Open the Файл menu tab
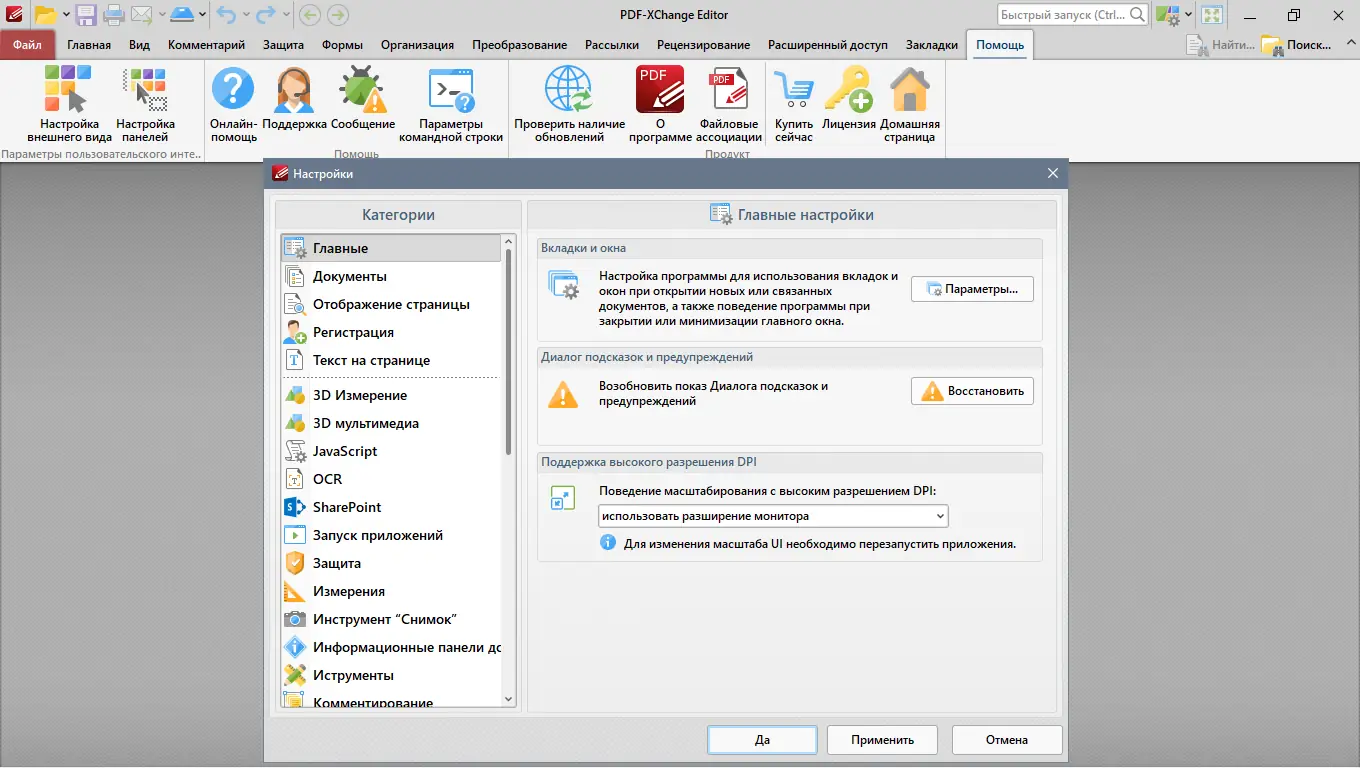 28,45
